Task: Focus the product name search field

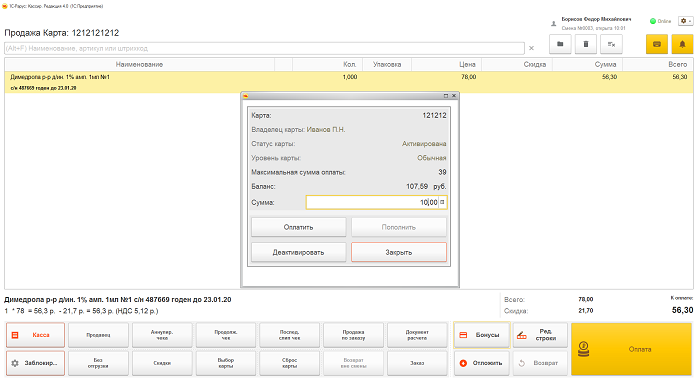Action: 264,48
